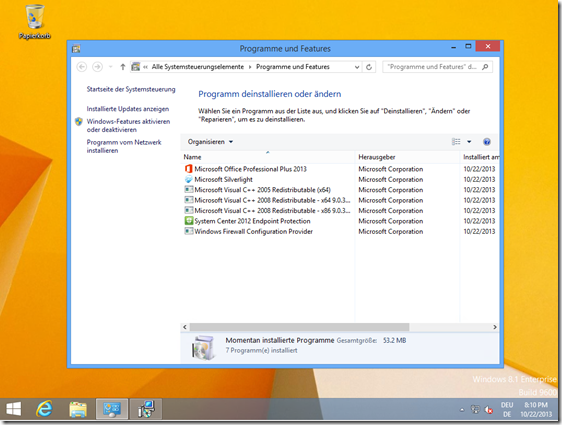Viewport: 562px width, 425px height.
Task: Select Alle Systemsteuerungselemente breadcrumb
Action: [x=197, y=67]
